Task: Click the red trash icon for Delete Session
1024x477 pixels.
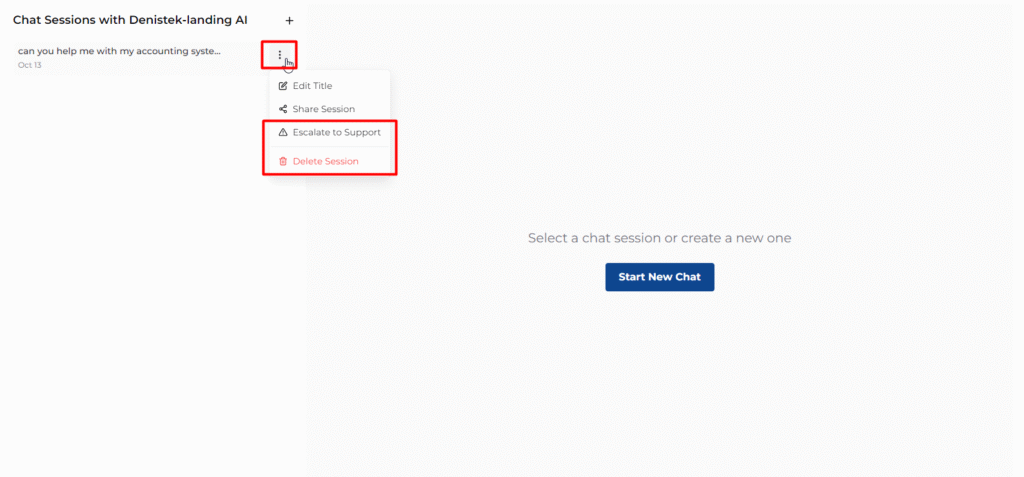Action: click(283, 161)
